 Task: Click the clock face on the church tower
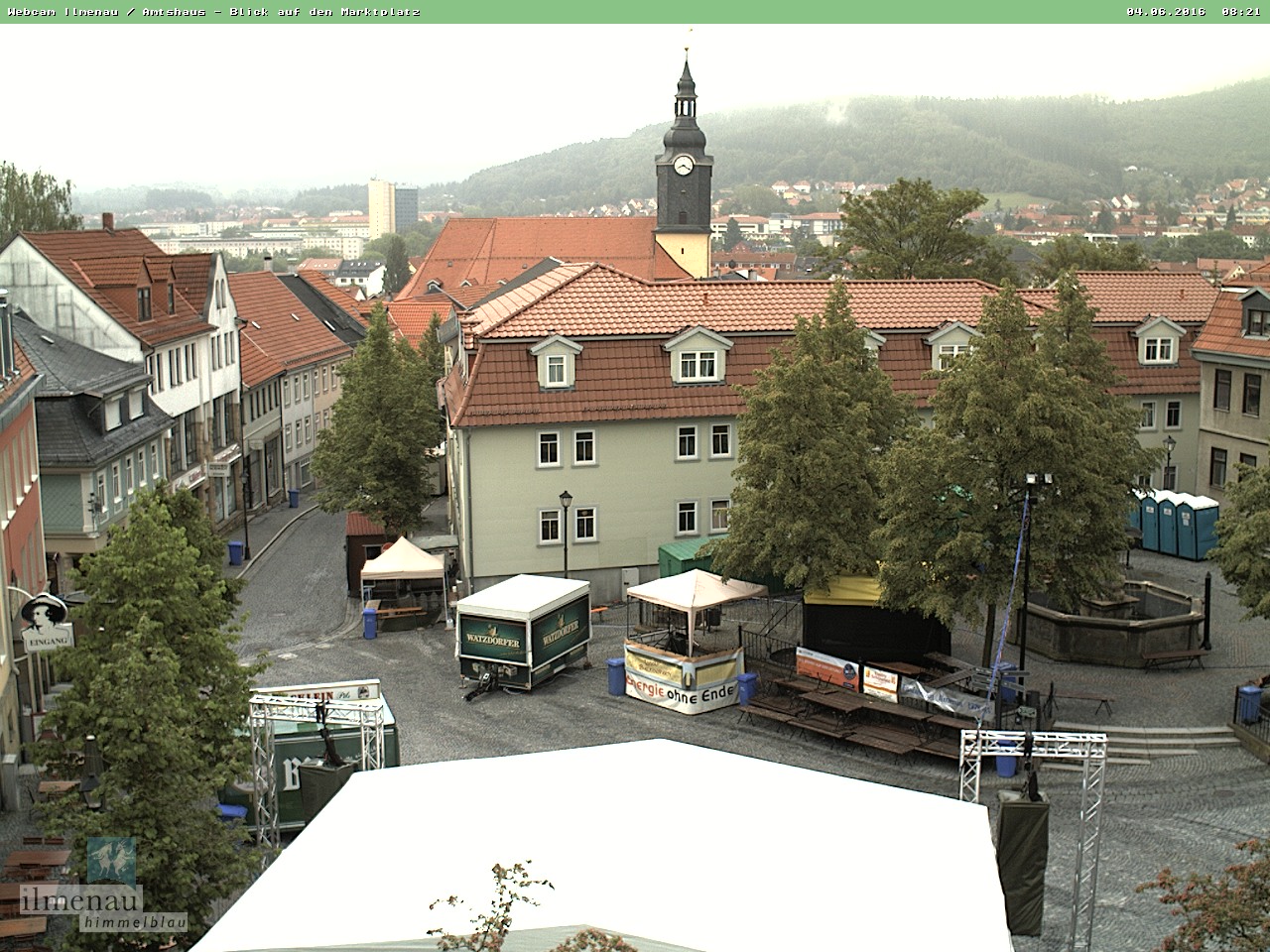(x=684, y=165)
